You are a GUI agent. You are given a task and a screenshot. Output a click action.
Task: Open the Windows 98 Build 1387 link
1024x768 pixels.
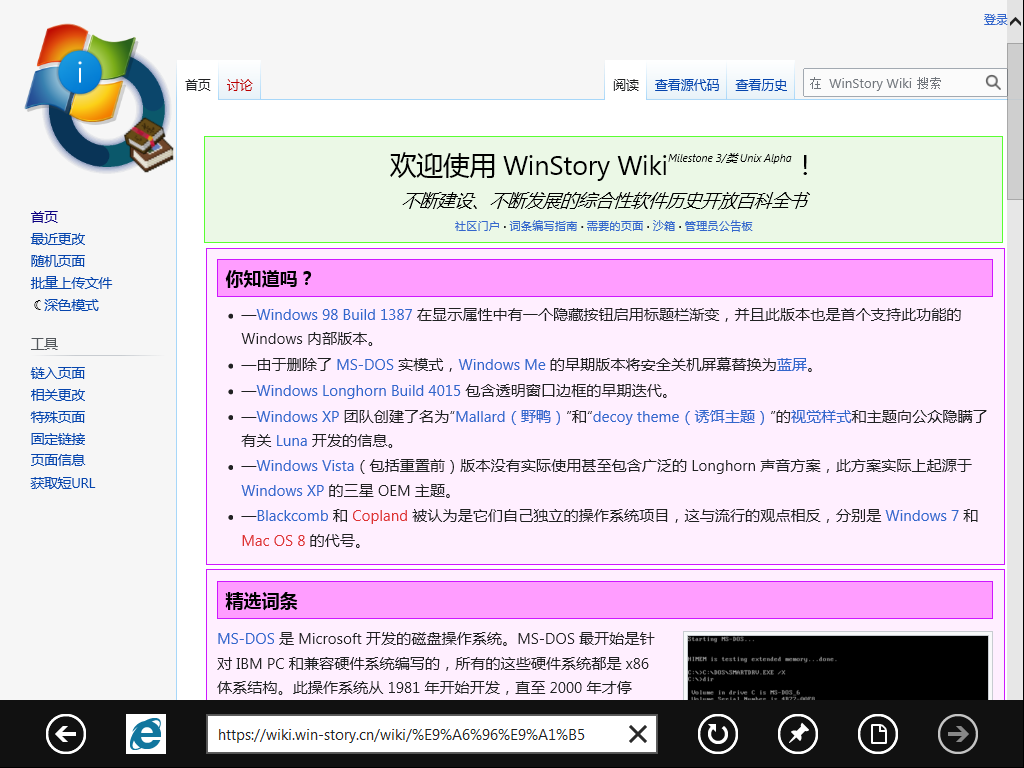coord(334,315)
